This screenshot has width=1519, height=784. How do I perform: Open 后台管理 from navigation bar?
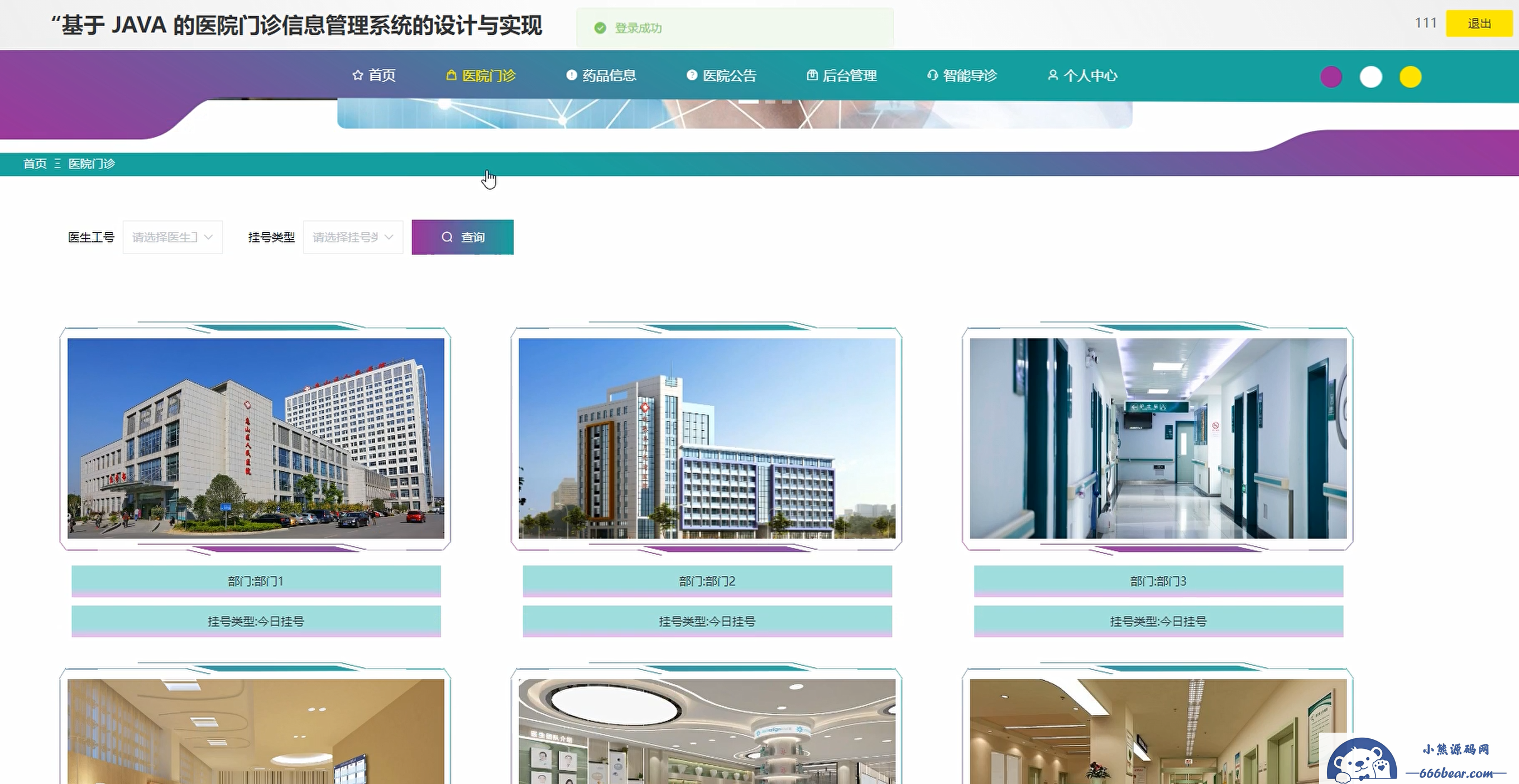(x=842, y=75)
